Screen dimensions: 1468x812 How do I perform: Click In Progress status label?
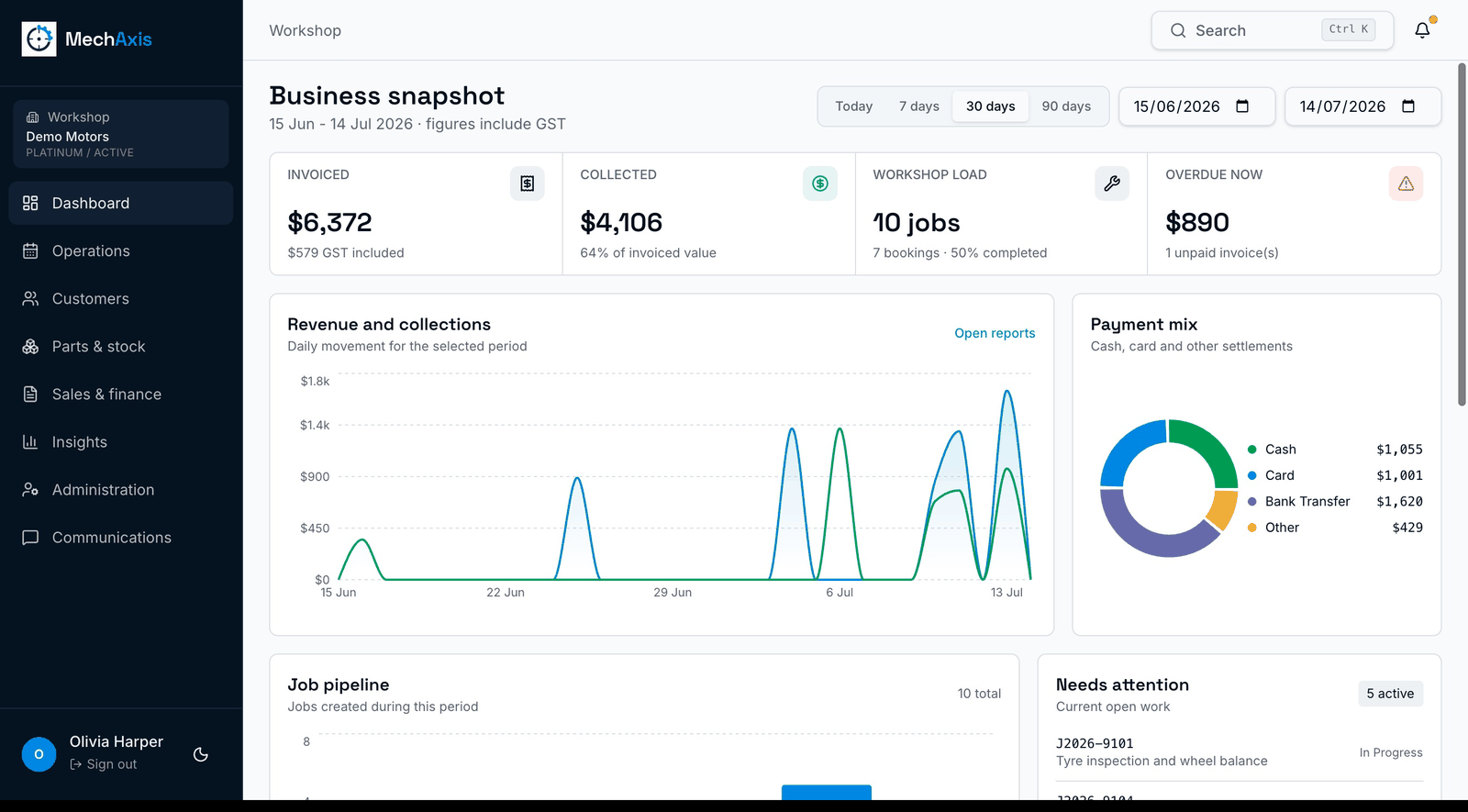pos(1391,752)
